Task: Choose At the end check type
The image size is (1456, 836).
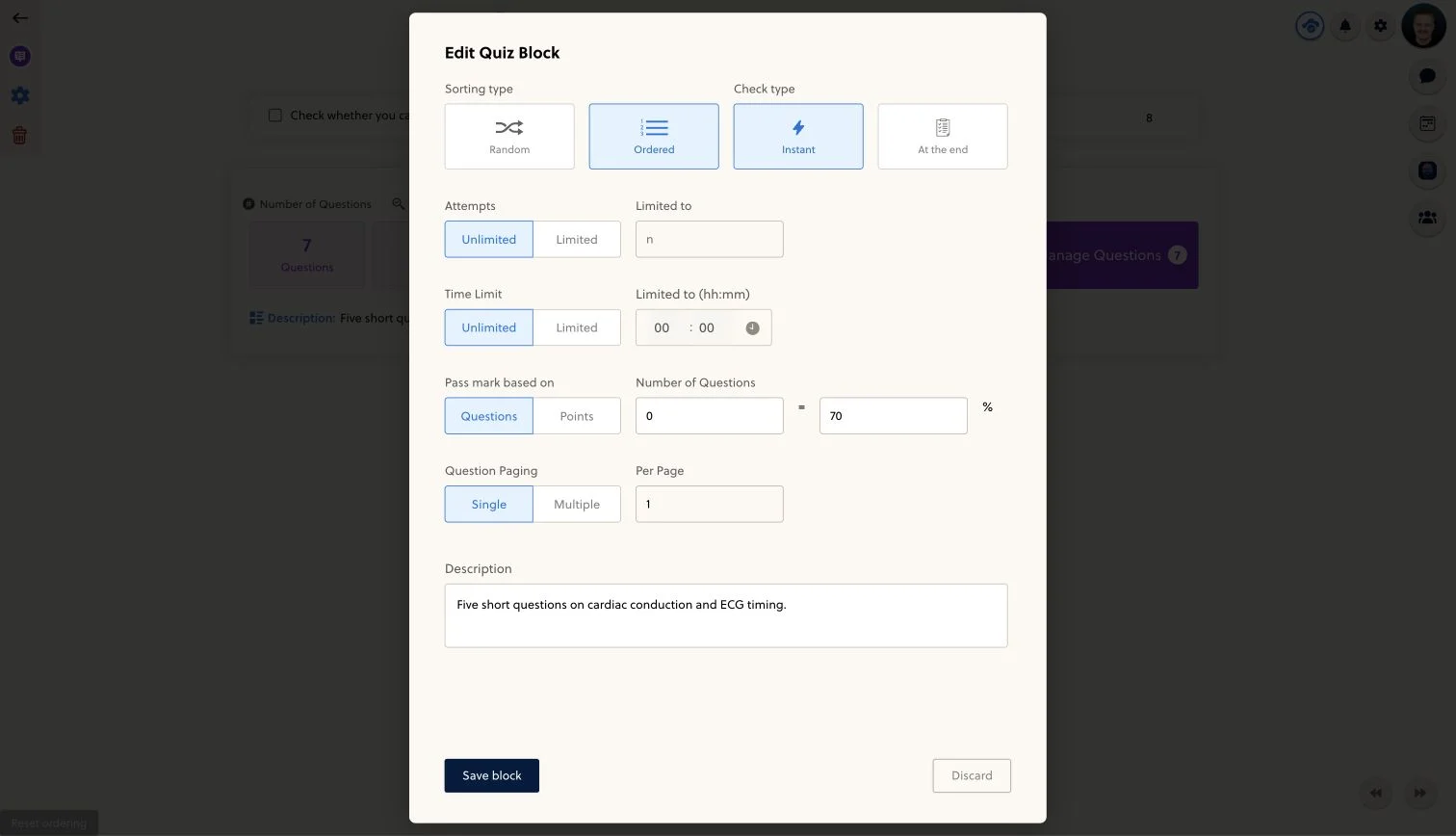Action: tap(943, 137)
